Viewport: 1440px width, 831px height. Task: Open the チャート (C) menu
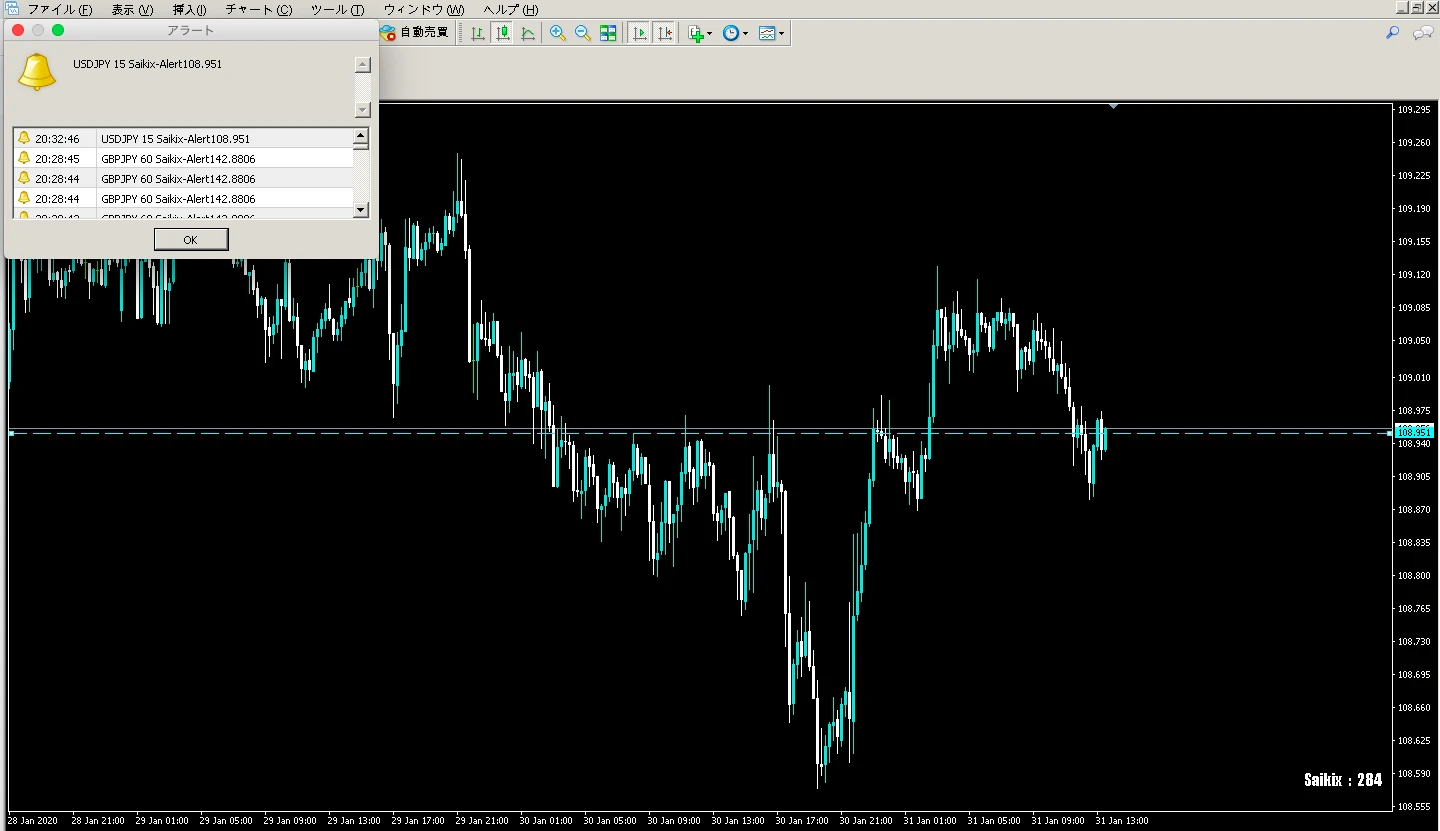pos(259,10)
